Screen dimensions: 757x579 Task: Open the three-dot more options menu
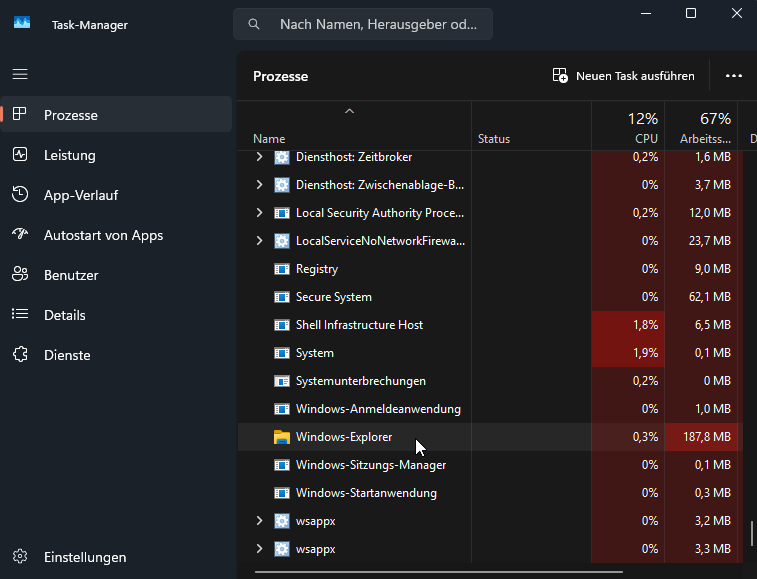pyautogui.click(x=734, y=76)
